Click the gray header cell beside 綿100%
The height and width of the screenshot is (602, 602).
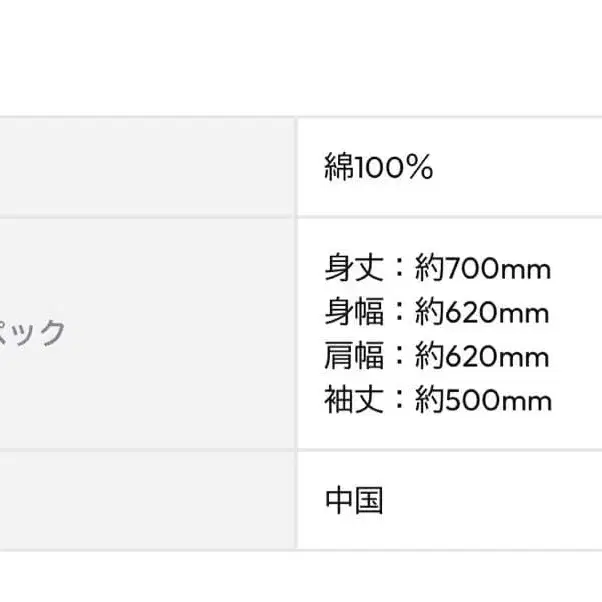(x=146, y=166)
